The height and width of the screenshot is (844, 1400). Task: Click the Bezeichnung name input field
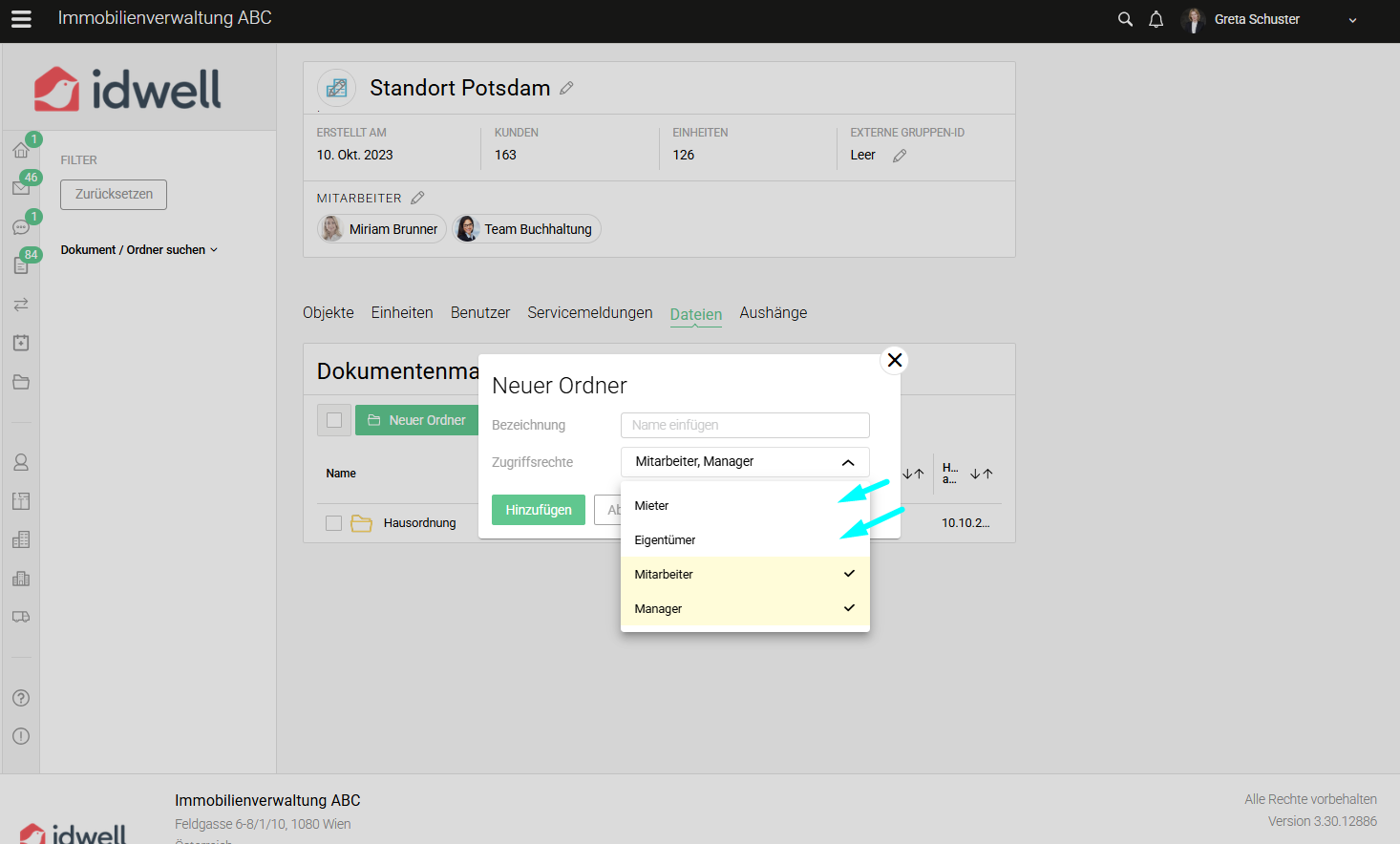[745, 425]
